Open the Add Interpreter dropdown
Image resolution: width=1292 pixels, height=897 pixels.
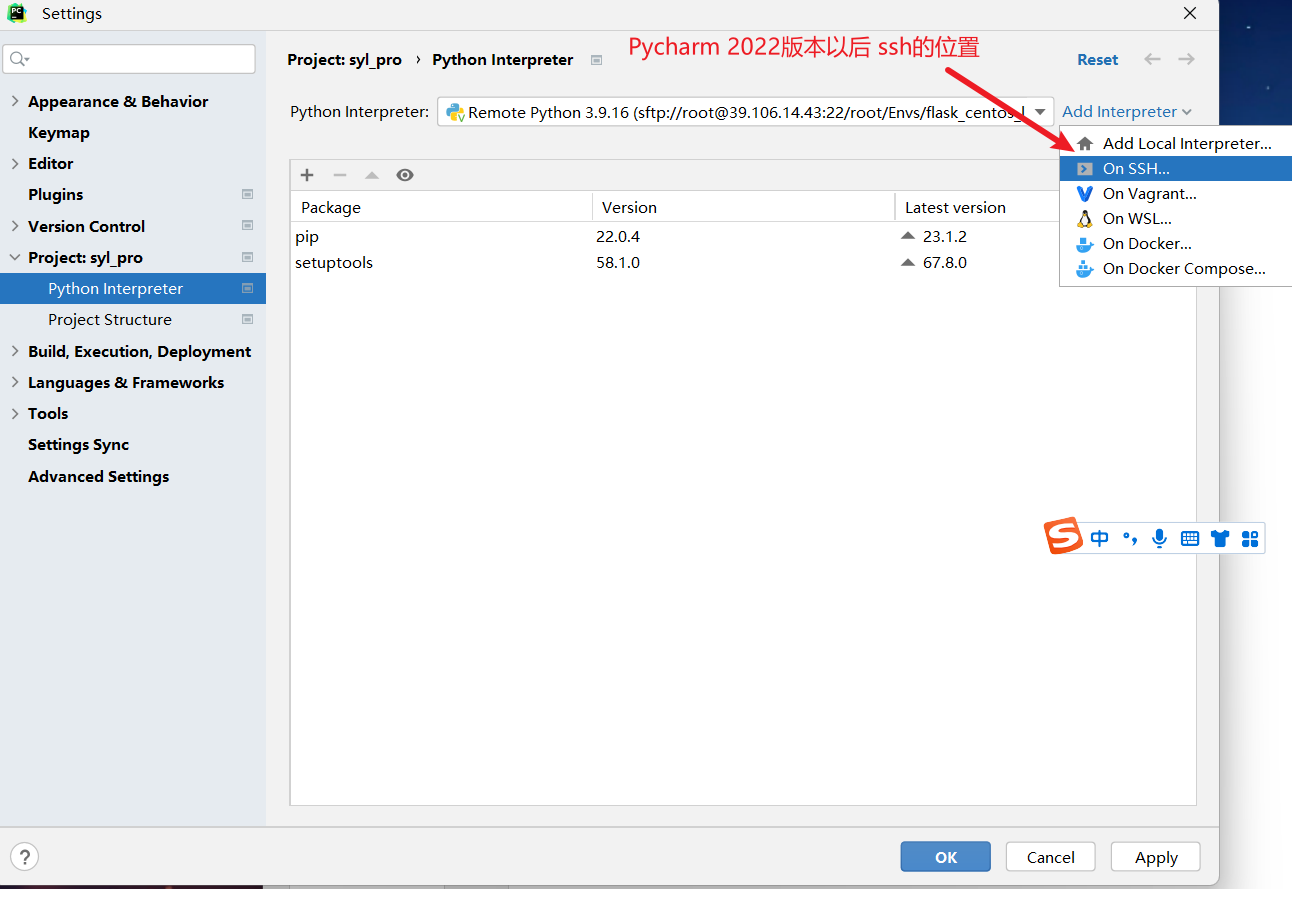point(1121,111)
